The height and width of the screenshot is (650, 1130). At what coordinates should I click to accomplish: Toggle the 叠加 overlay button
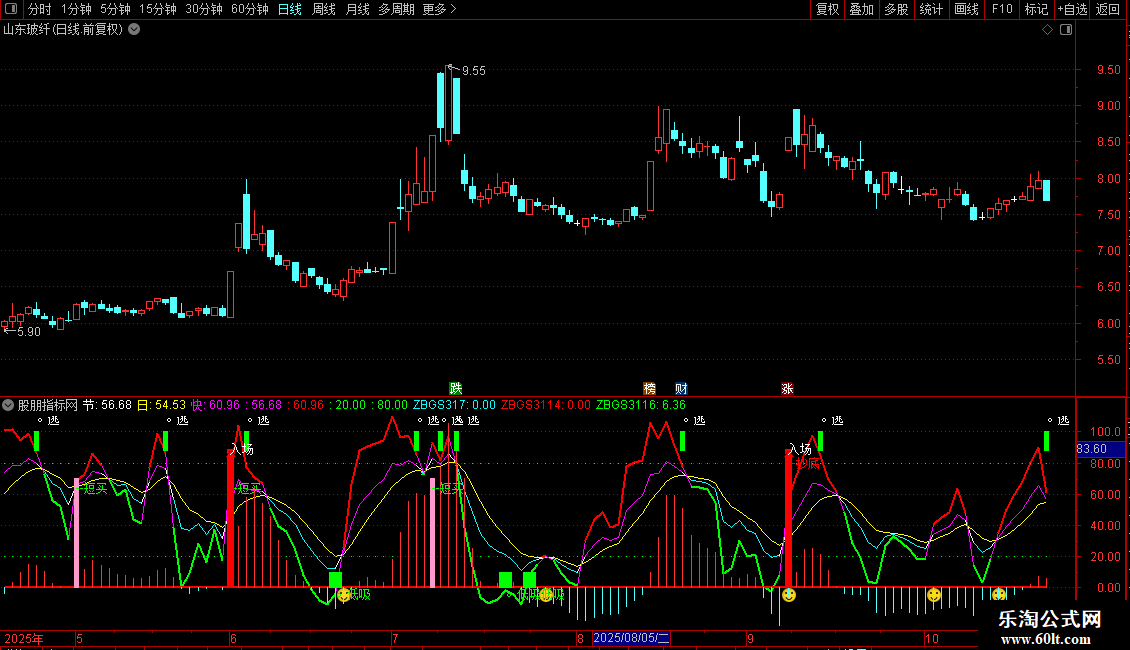(861, 10)
